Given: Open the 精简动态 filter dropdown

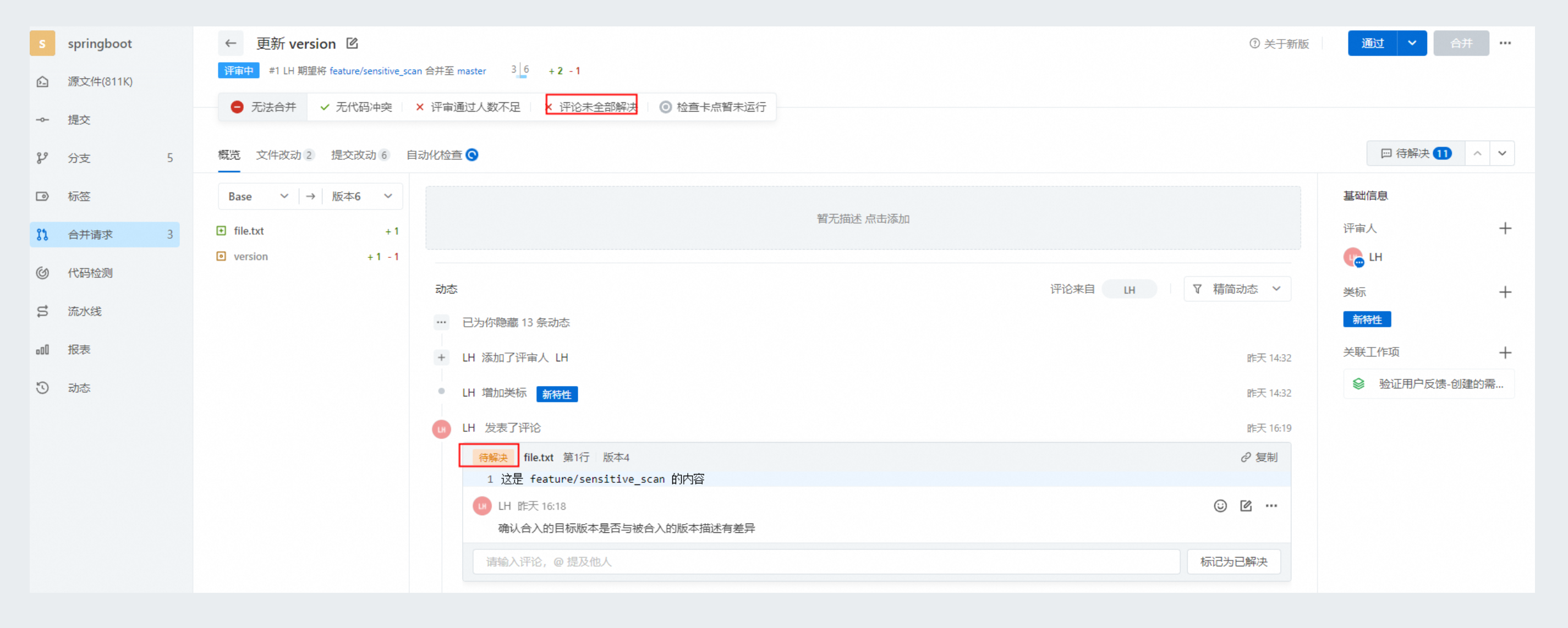Looking at the screenshot, I should click(1237, 289).
